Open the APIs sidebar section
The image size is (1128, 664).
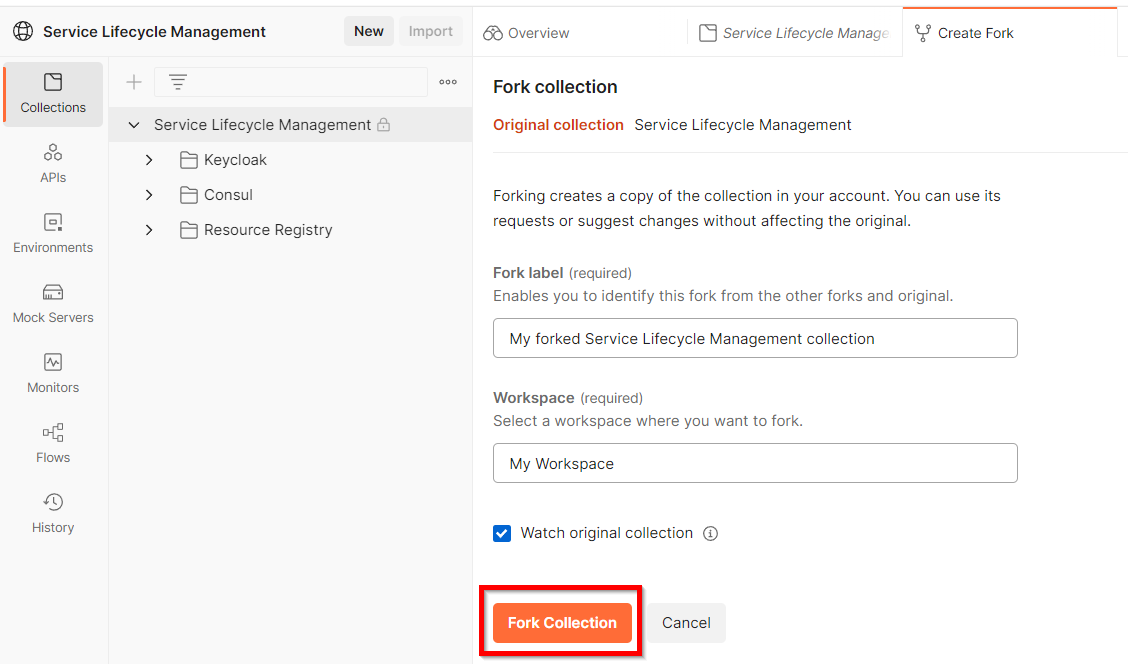[53, 163]
